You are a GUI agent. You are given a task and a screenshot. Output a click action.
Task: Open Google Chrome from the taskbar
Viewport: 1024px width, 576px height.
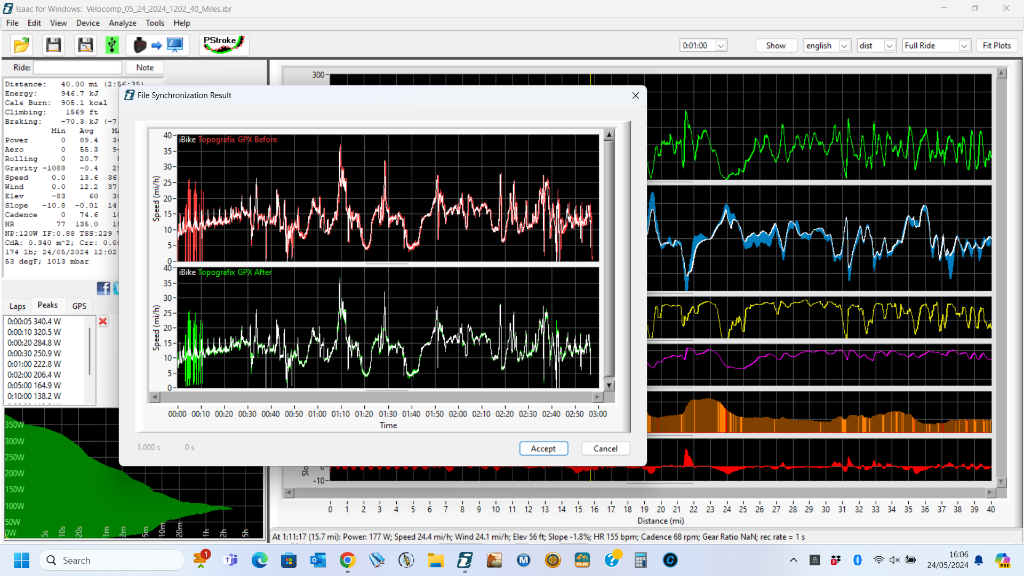pyautogui.click(x=347, y=560)
